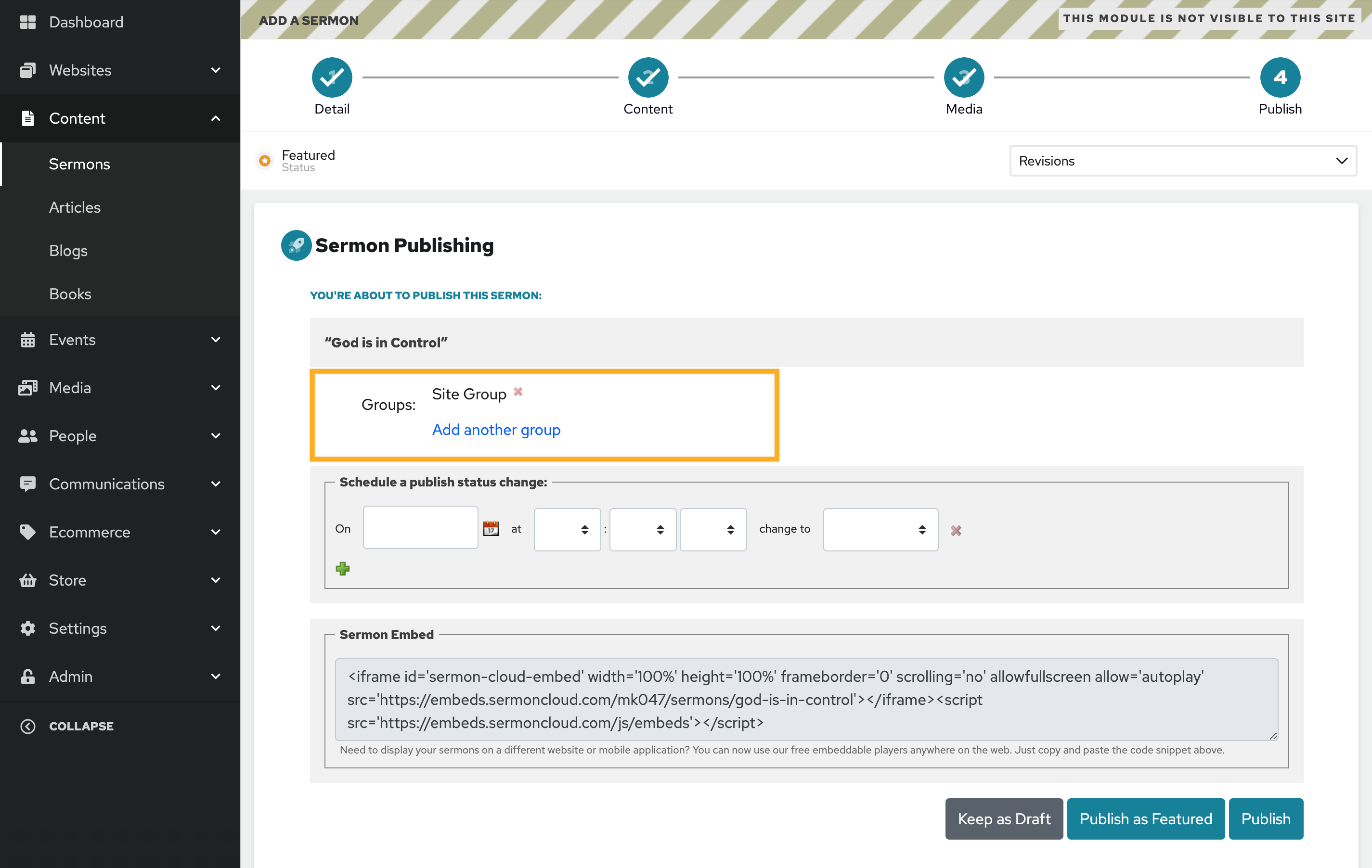Open the date picker calendar icon
The image size is (1372, 868).
tap(491, 528)
